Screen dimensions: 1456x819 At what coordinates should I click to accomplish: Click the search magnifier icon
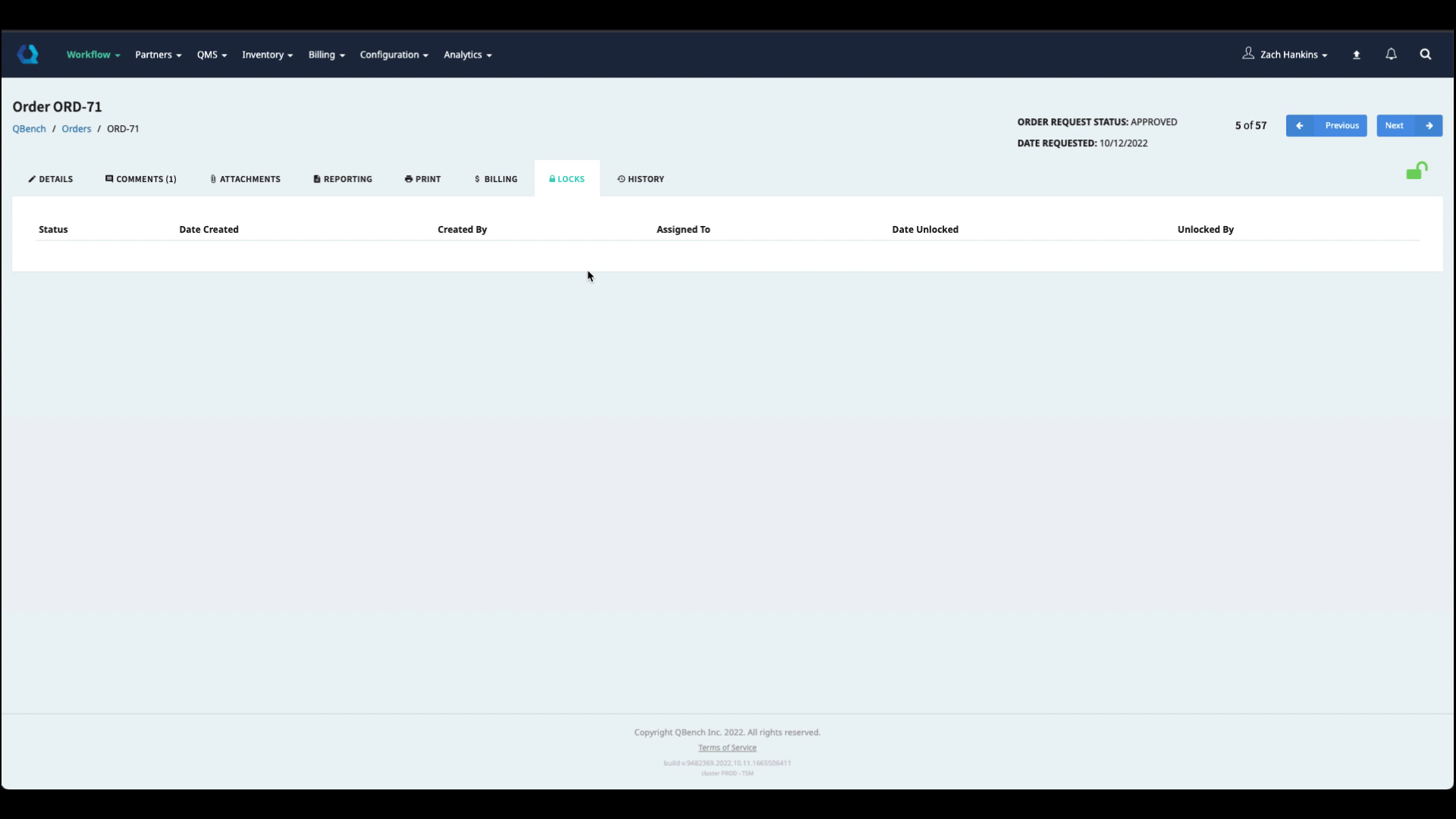pyautogui.click(x=1425, y=55)
